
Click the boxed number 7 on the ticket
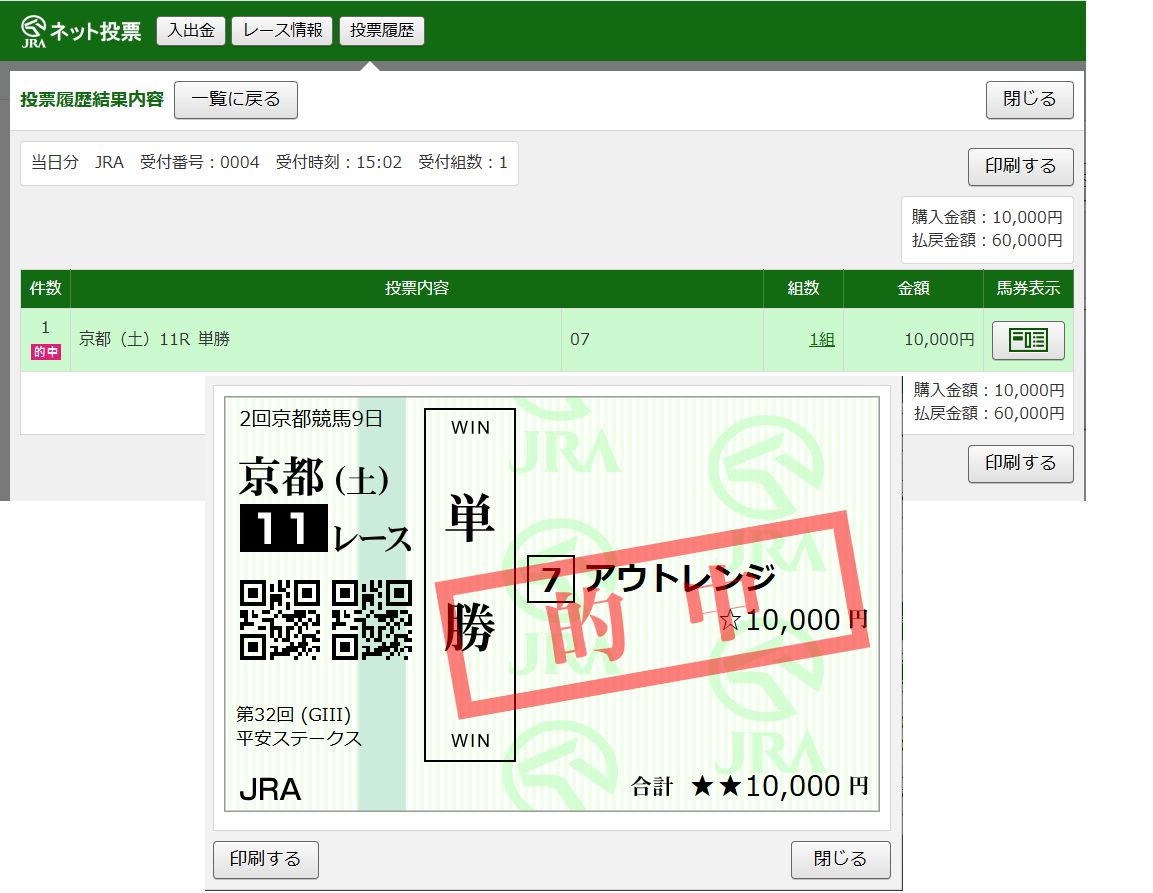tap(551, 579)
